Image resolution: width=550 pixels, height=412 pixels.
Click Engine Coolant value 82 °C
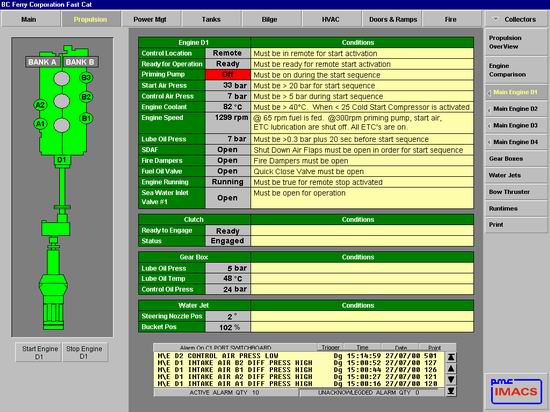228,107
